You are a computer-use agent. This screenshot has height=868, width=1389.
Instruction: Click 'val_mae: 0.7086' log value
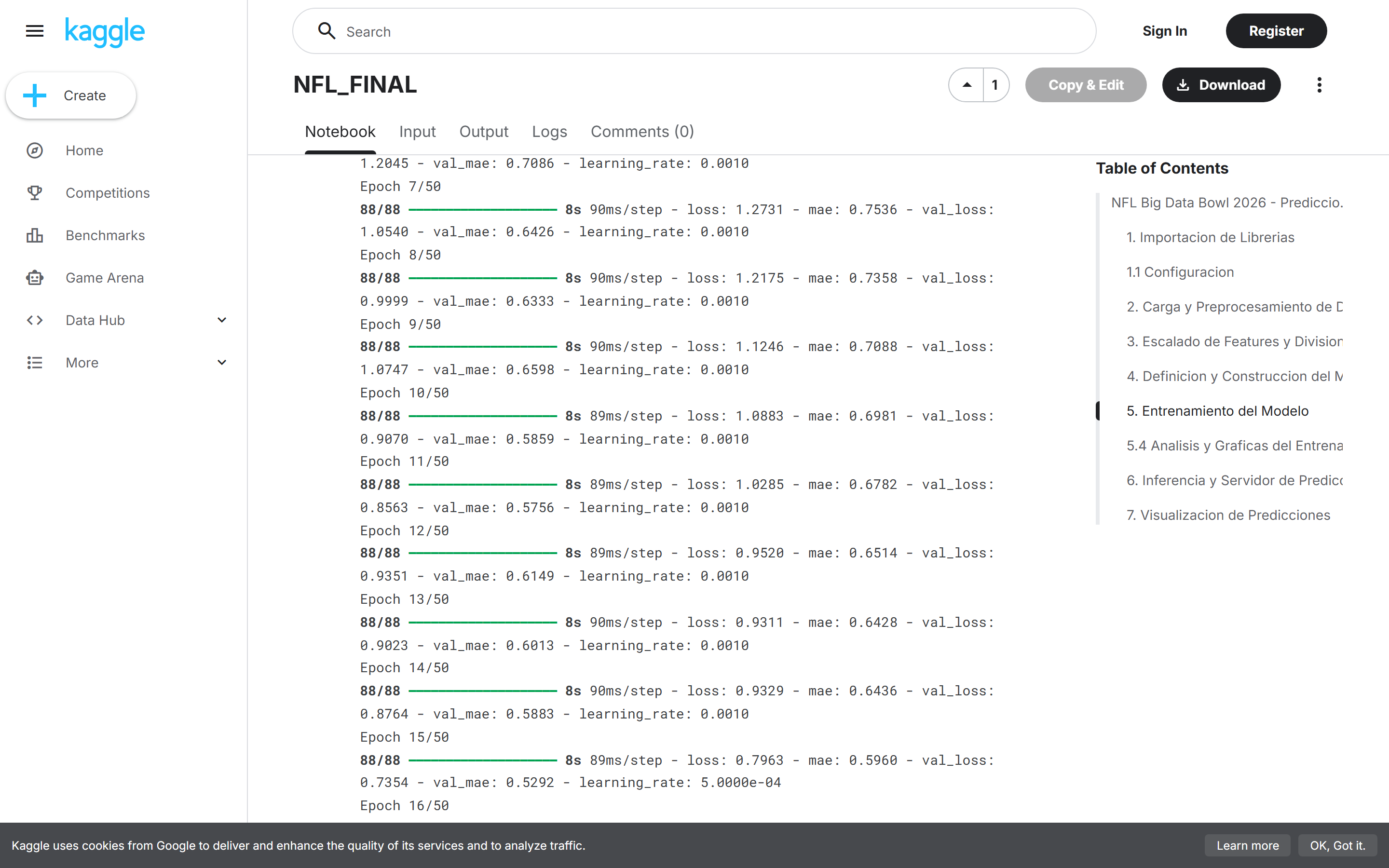click(x=493, y=163)
